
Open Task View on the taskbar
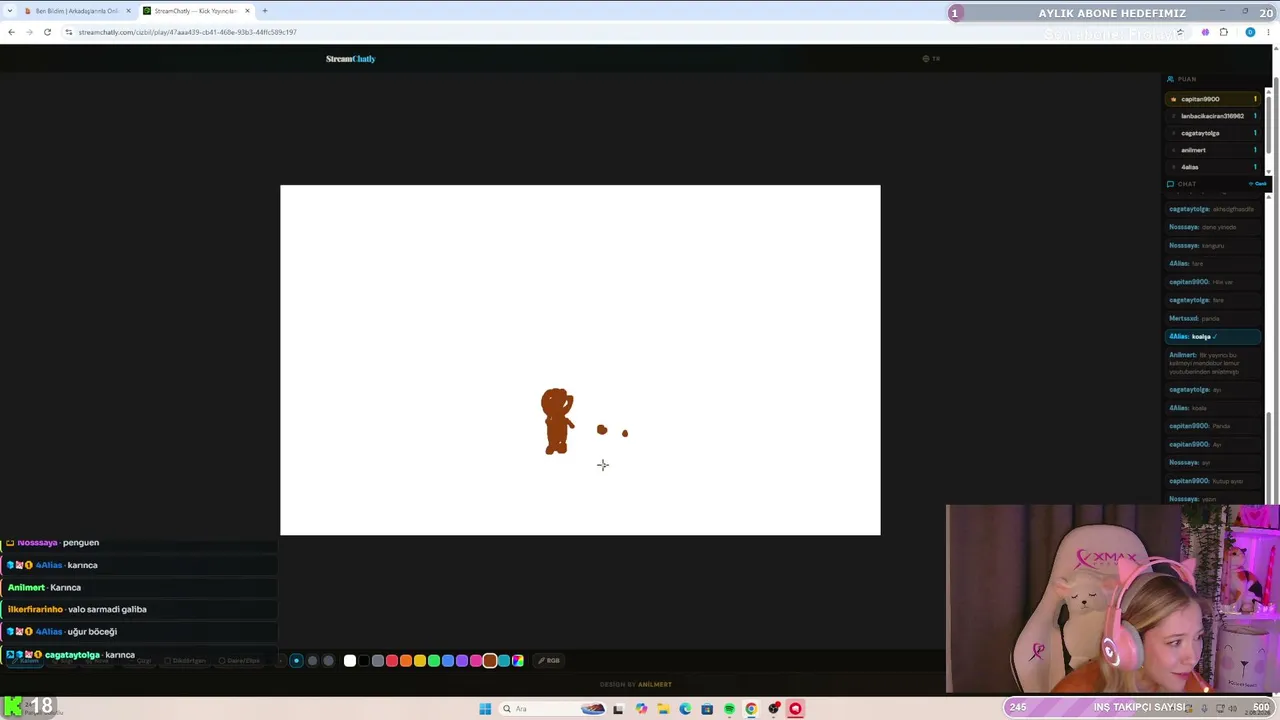click(x=618, y=709)
